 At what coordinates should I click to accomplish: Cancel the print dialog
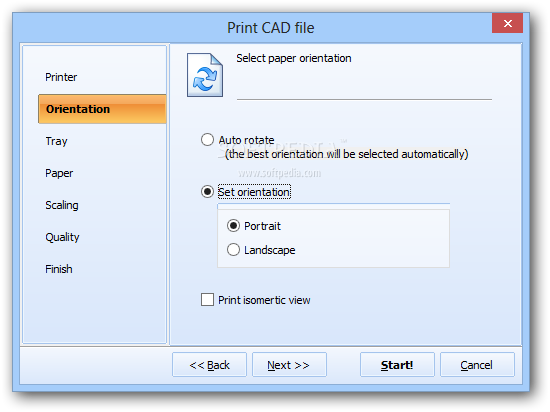point(477,365)
